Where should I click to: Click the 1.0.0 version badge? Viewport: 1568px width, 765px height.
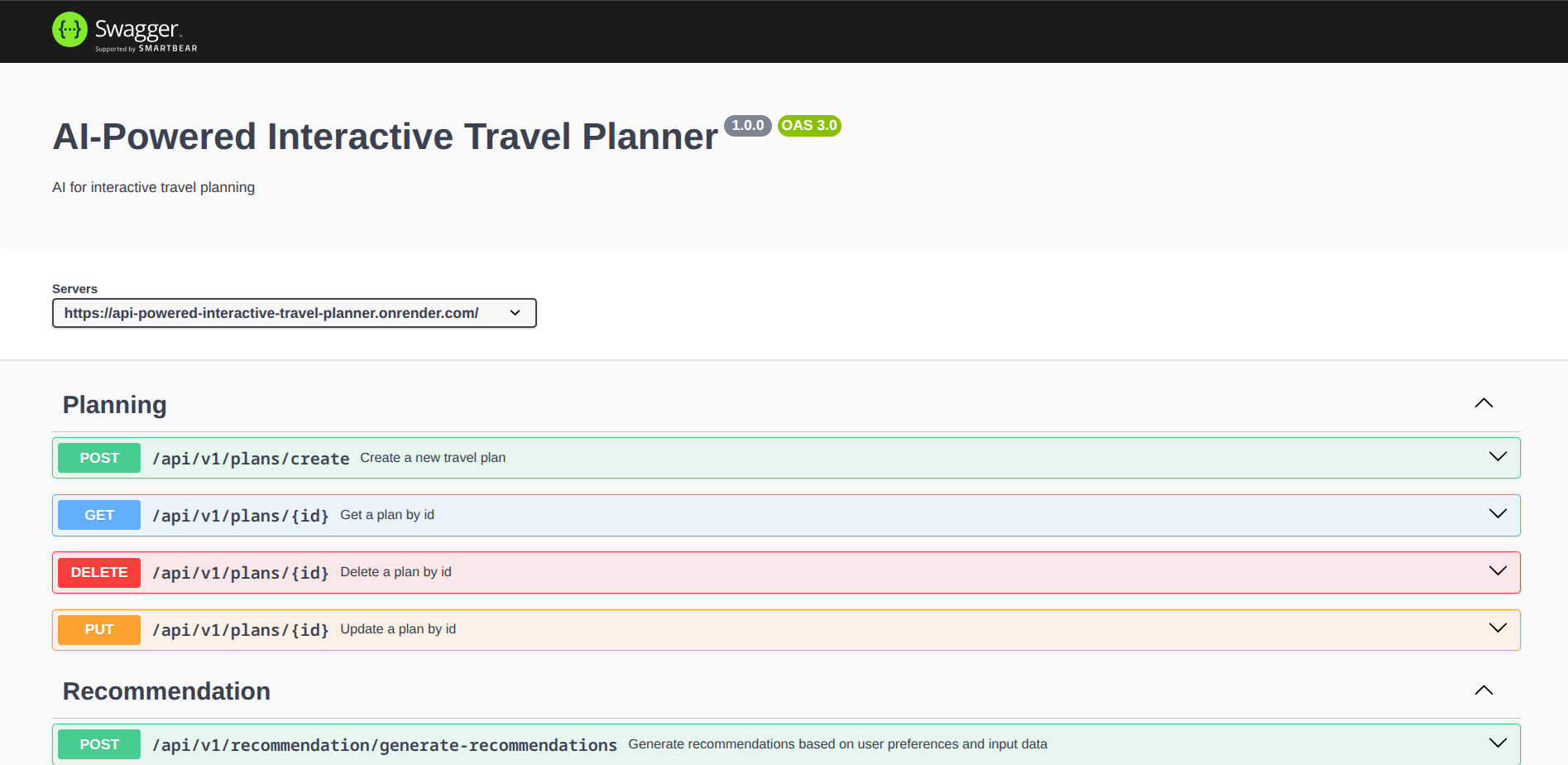[x=748, y=126]
